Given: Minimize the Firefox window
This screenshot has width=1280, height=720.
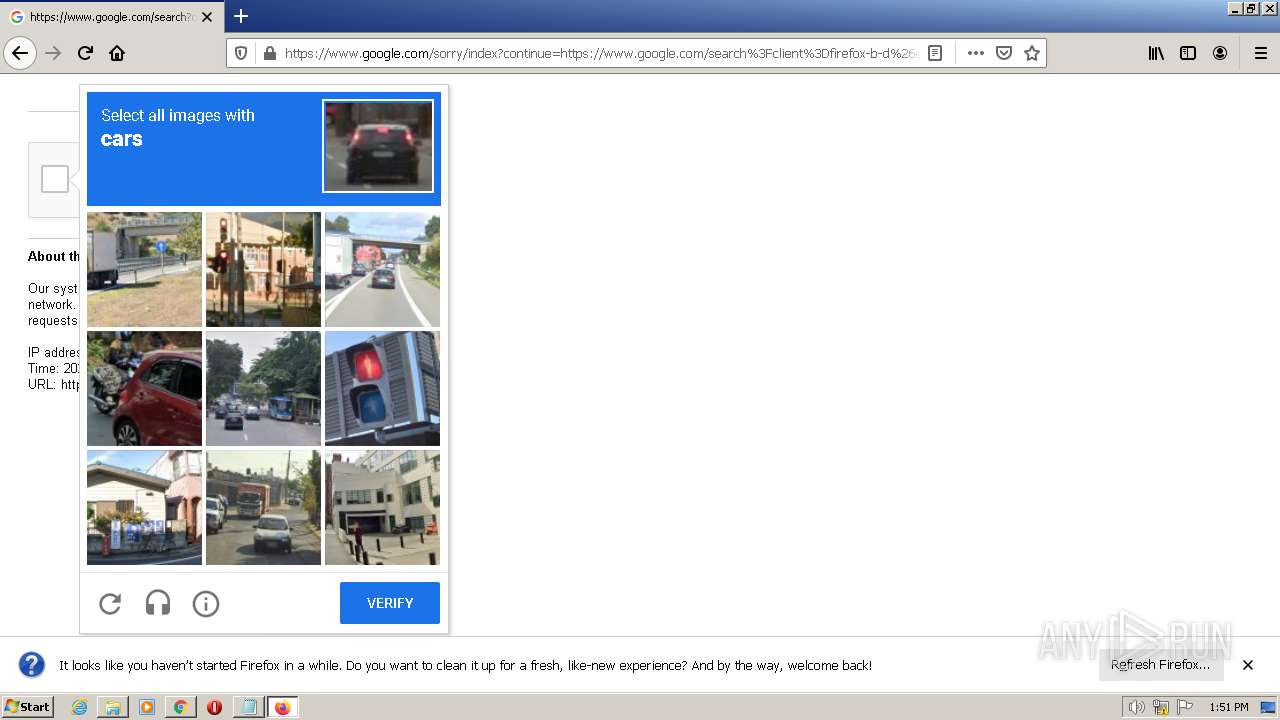Looking at the screenshot, I should (x=1235, y=8).
